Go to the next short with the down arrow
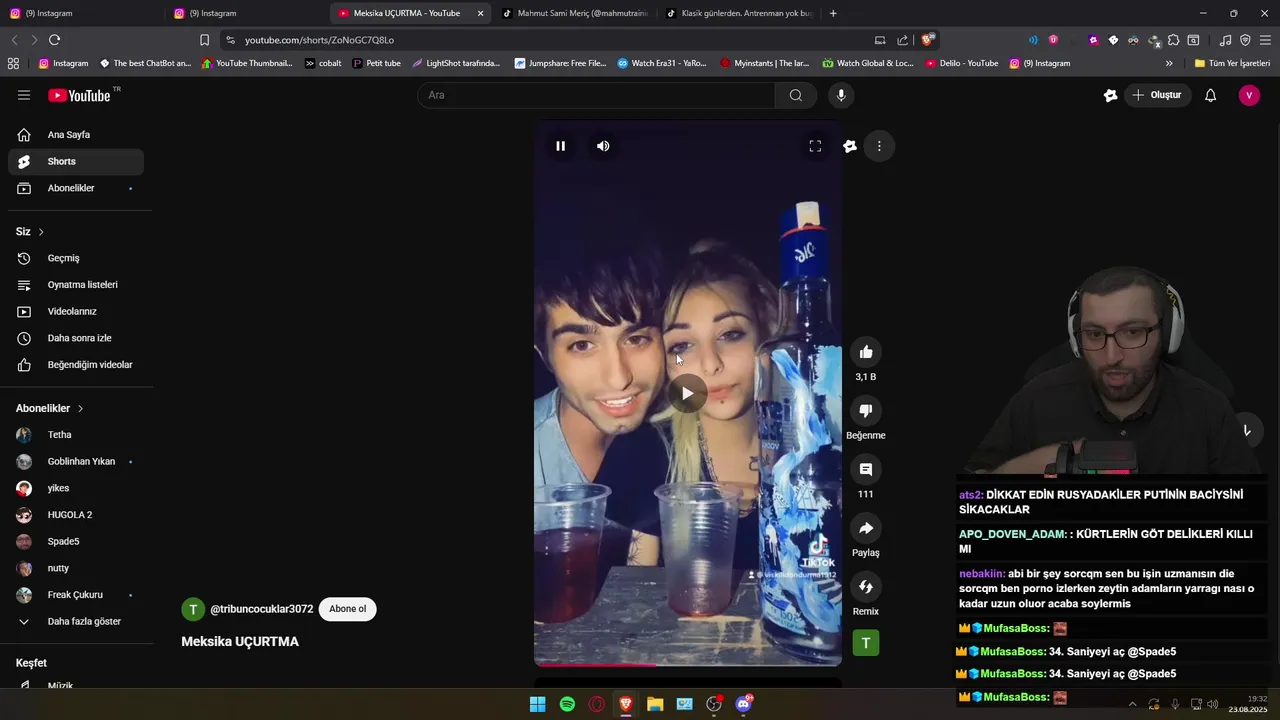 coord(1247,431)
